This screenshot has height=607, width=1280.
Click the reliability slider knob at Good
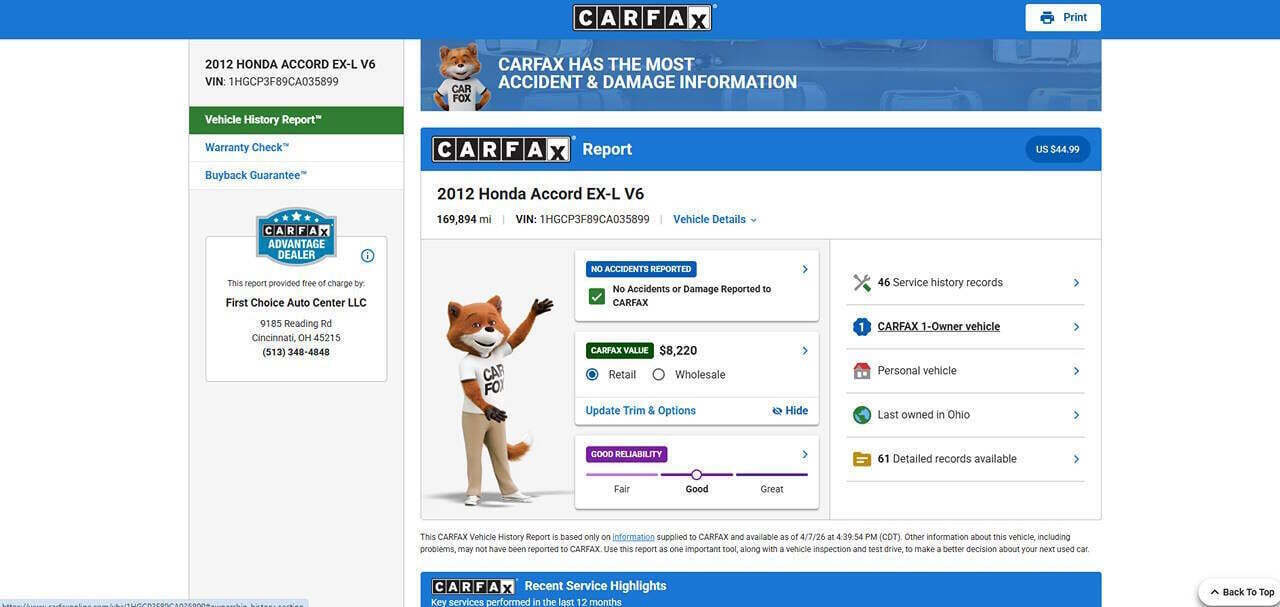[x=697, y=475]
